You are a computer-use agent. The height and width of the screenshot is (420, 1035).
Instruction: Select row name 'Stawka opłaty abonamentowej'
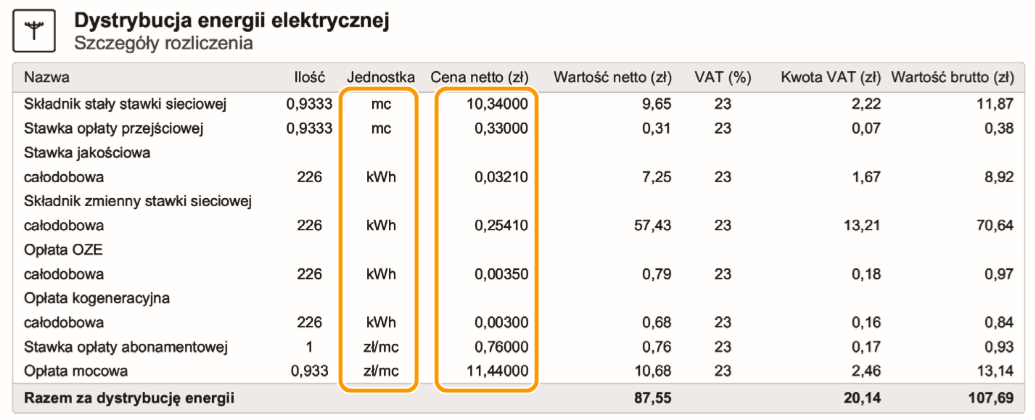[126, 347]
